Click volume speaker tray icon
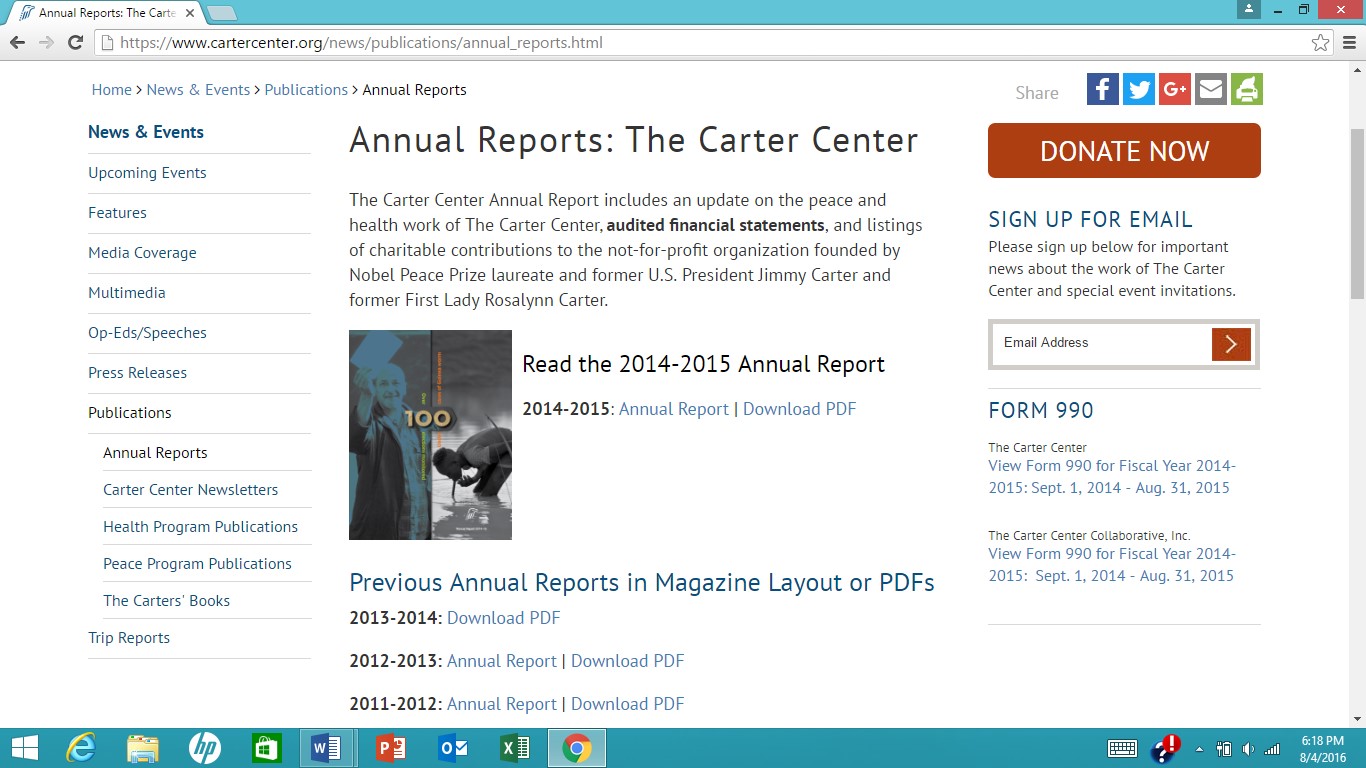Screen dimensions: 1366x768 pos(1248,749)
